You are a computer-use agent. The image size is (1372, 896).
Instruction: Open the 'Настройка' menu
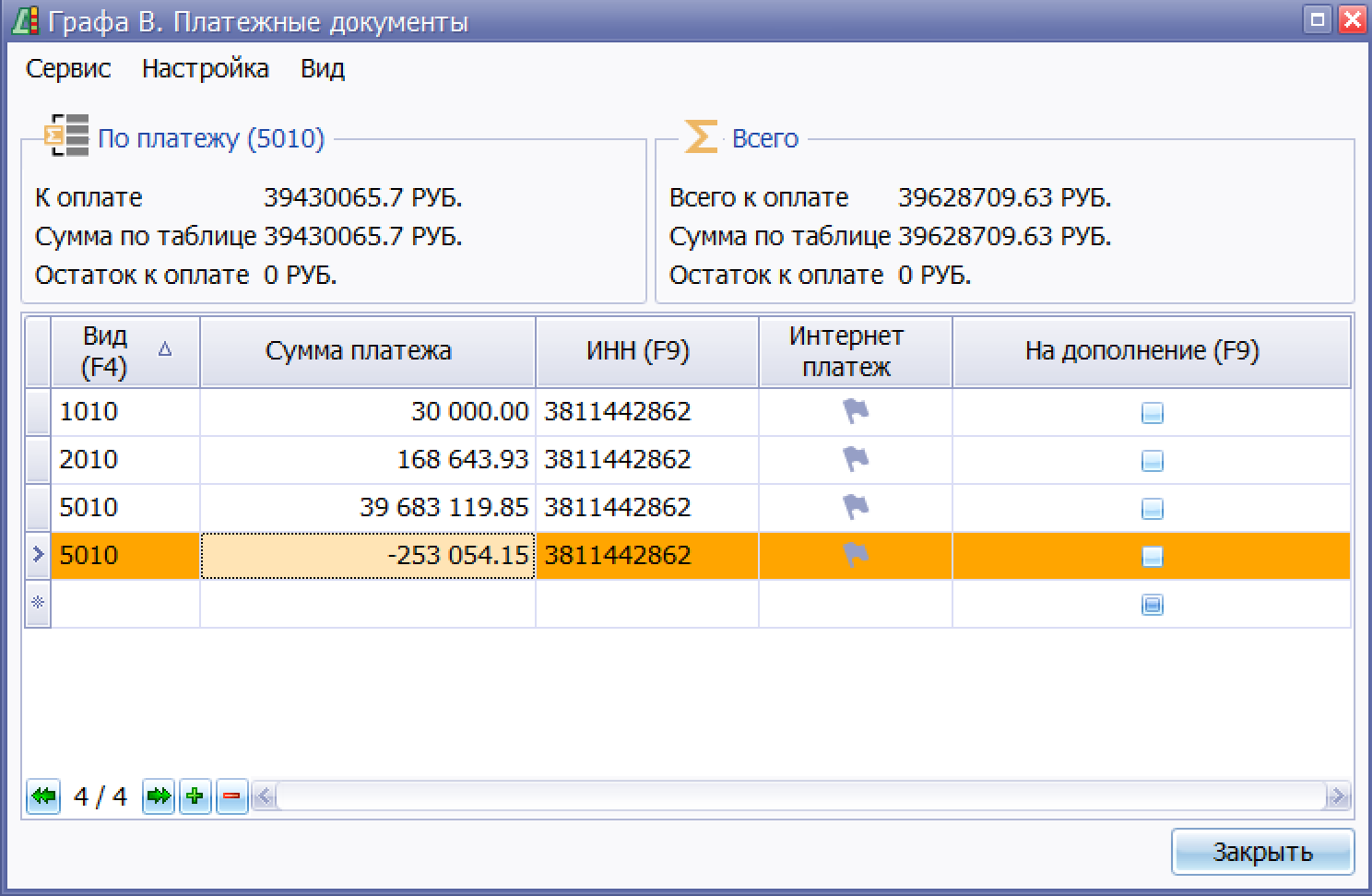point(206,69)
